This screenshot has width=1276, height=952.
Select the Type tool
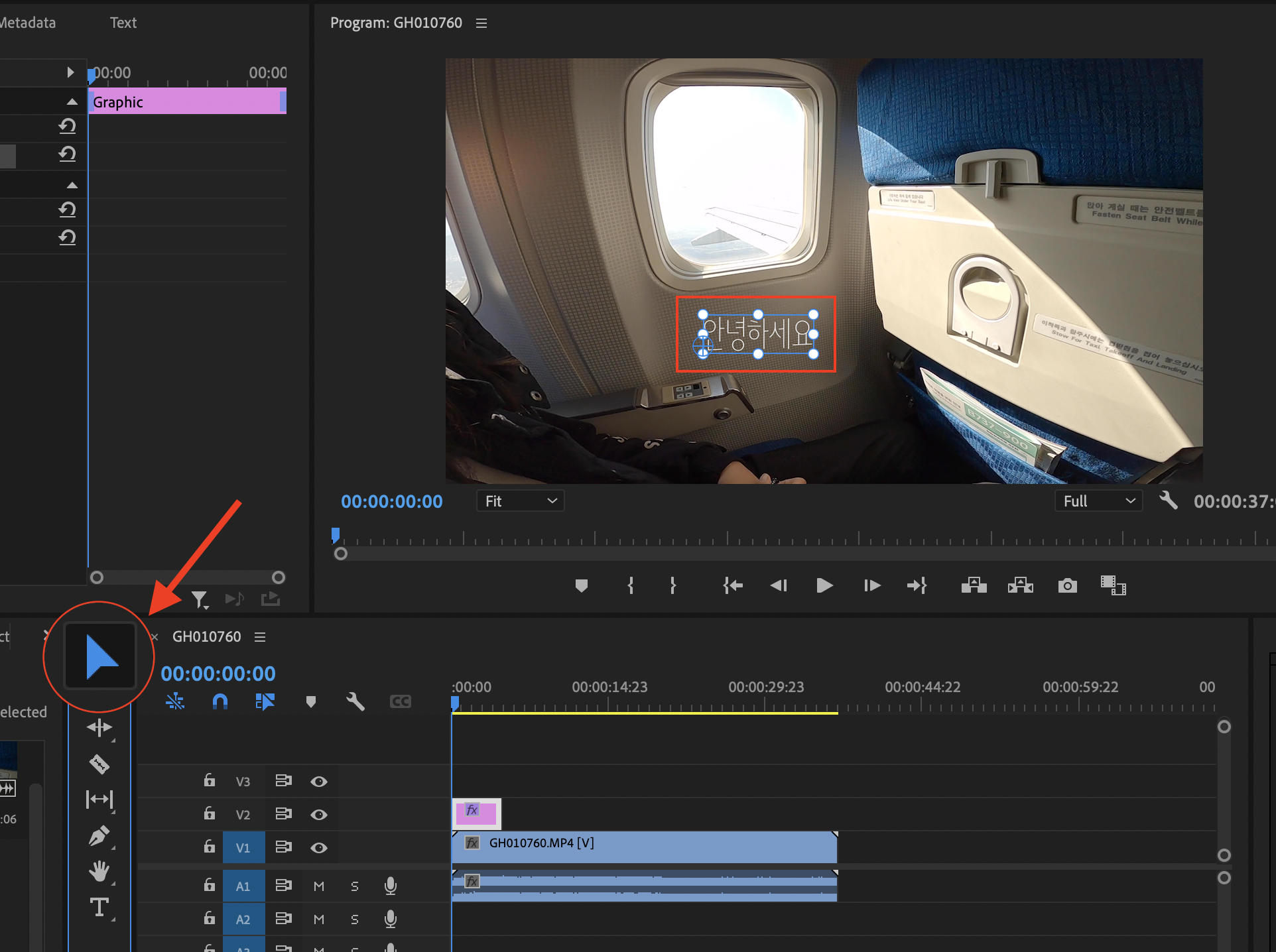tap(99, 907)
